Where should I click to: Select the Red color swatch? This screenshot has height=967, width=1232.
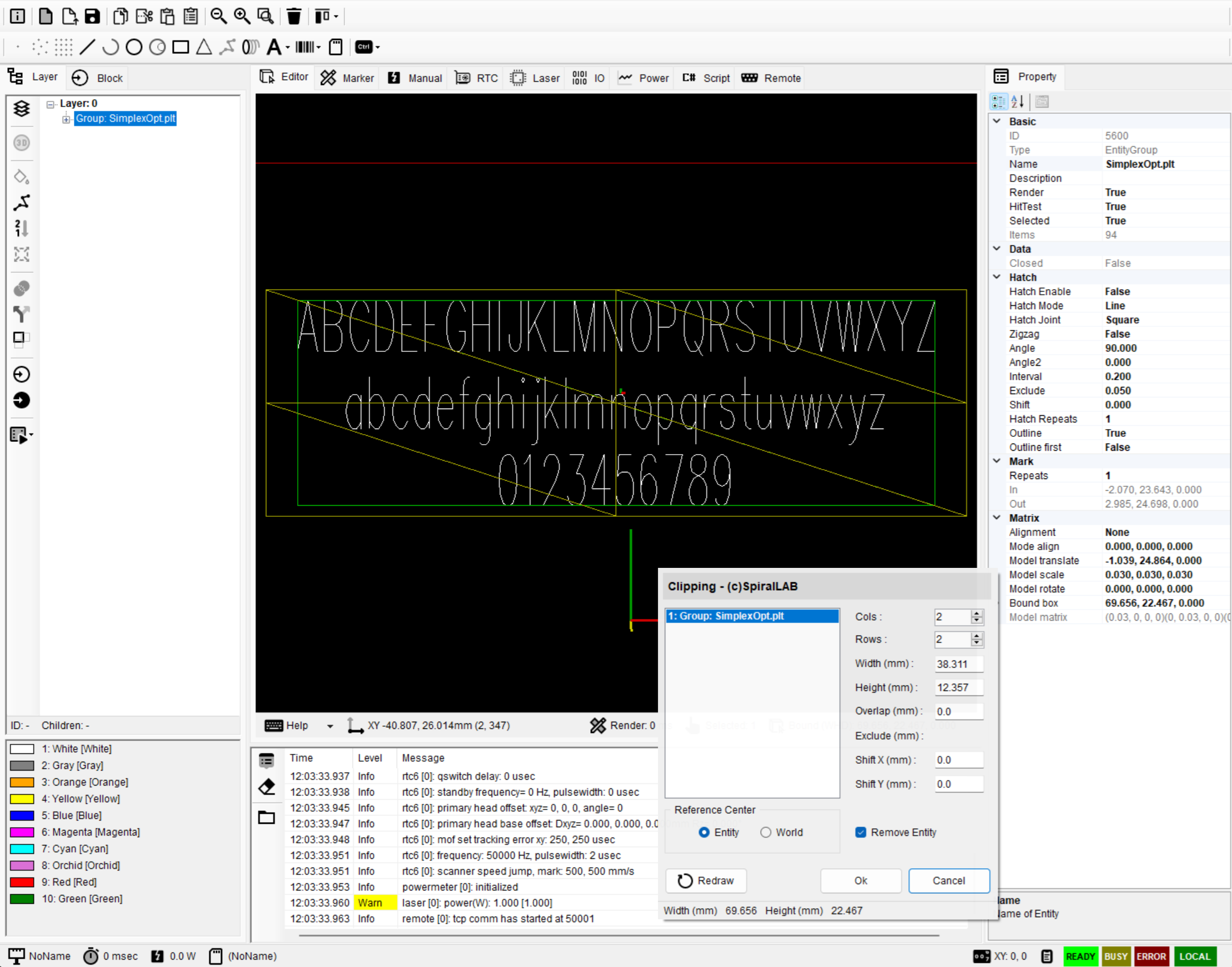22,882
